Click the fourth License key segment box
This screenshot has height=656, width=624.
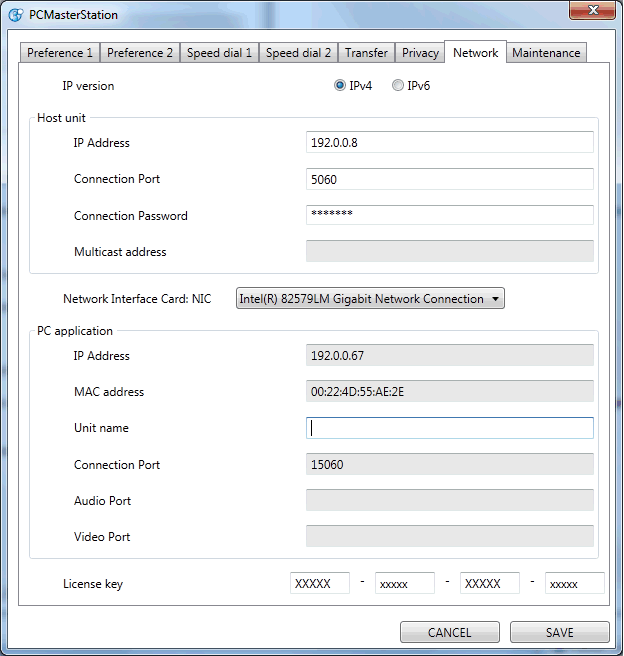[x=575, y=583]
